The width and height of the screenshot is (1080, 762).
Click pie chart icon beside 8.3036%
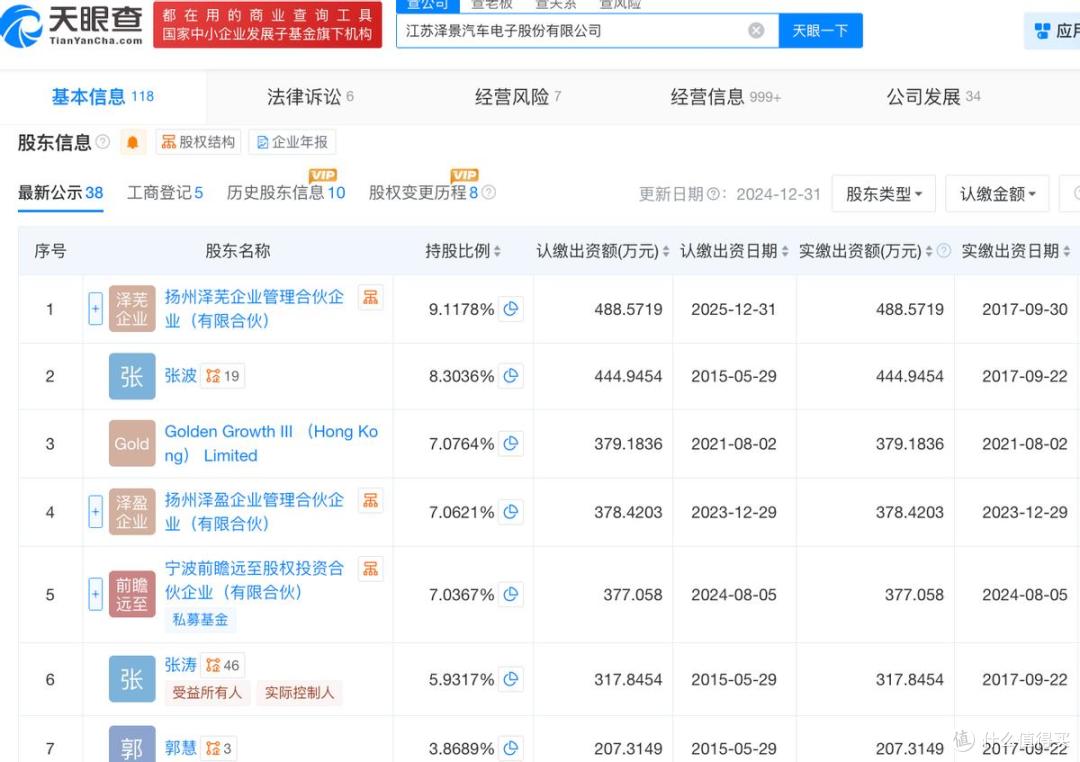(x=510, y=375)
